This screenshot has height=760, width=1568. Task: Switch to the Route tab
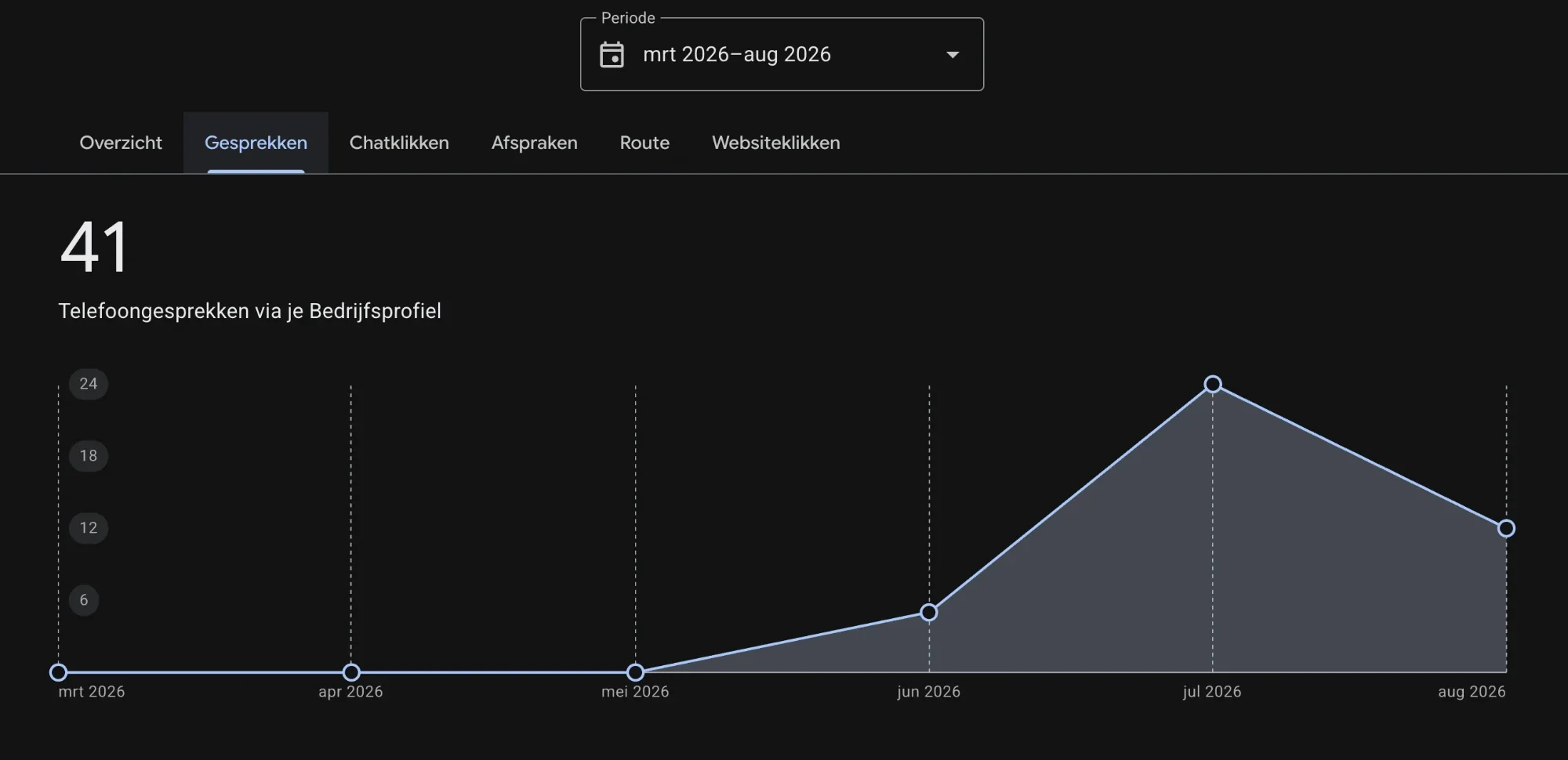[x=644, y=143]
